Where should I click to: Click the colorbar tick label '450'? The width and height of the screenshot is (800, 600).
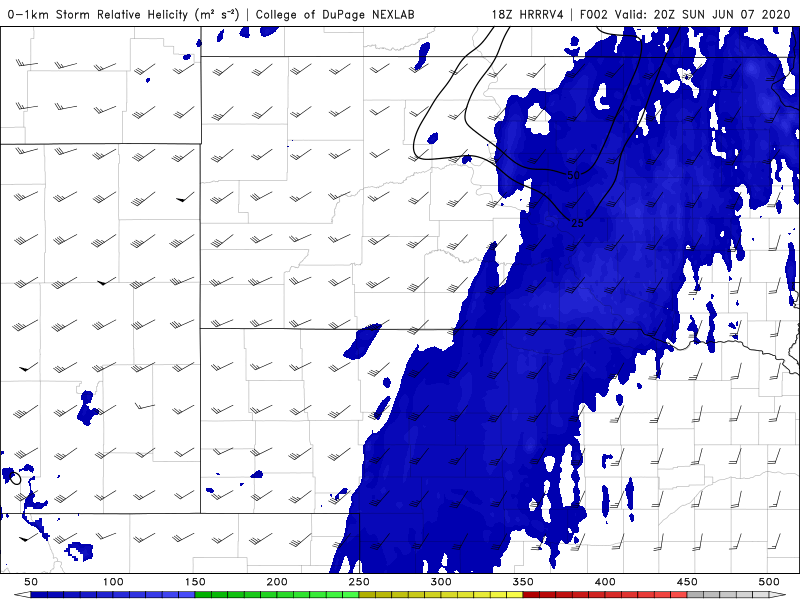point(687,582)
